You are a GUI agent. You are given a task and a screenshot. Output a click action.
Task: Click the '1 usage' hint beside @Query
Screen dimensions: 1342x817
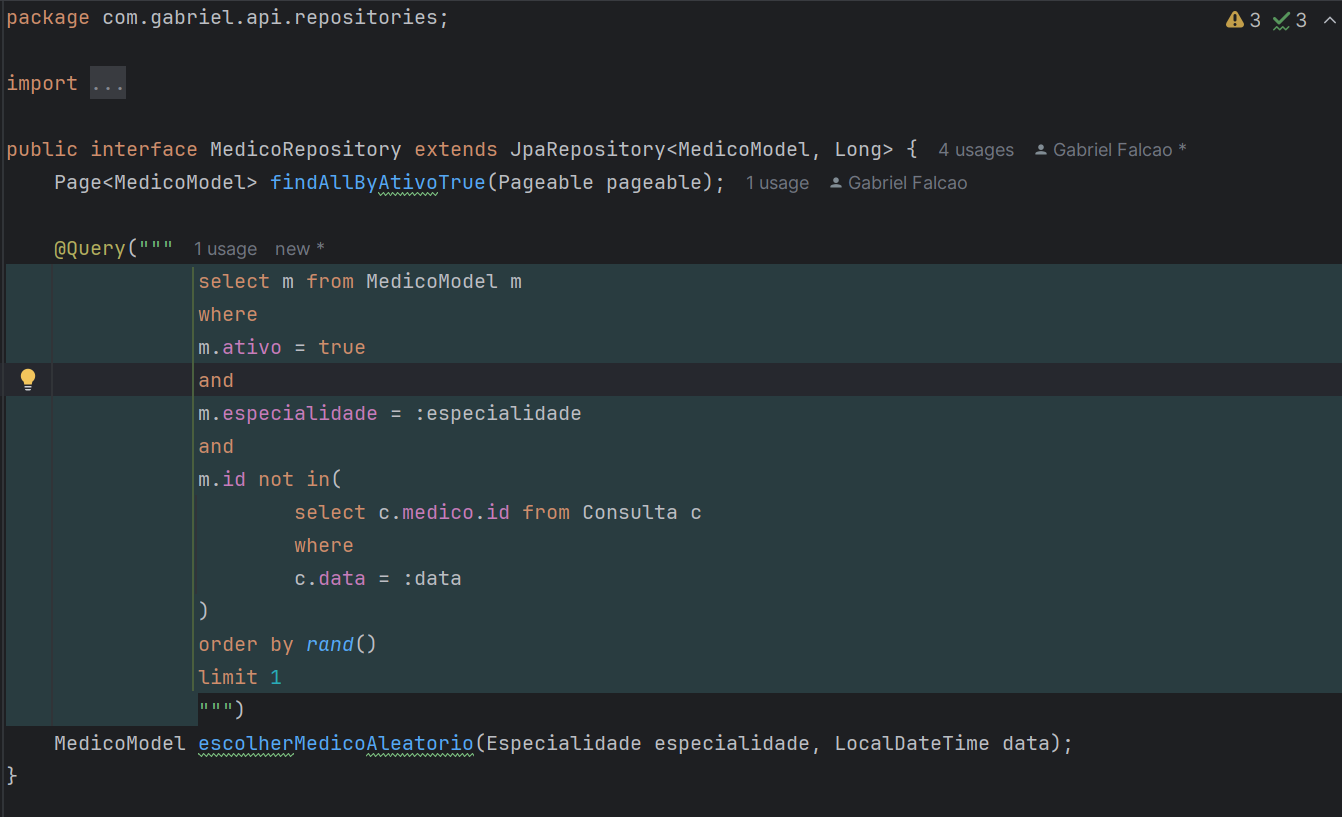225,249
